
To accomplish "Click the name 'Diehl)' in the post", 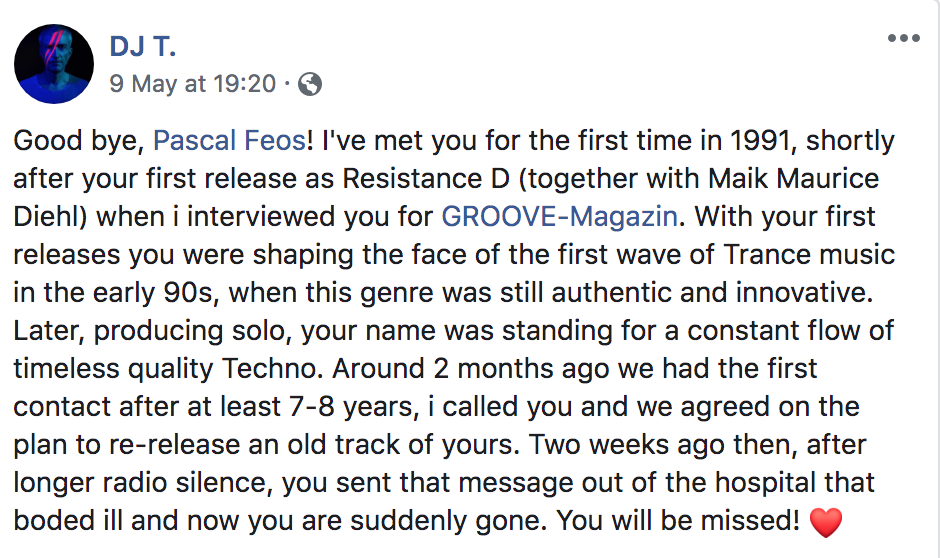I will point(50,216).
